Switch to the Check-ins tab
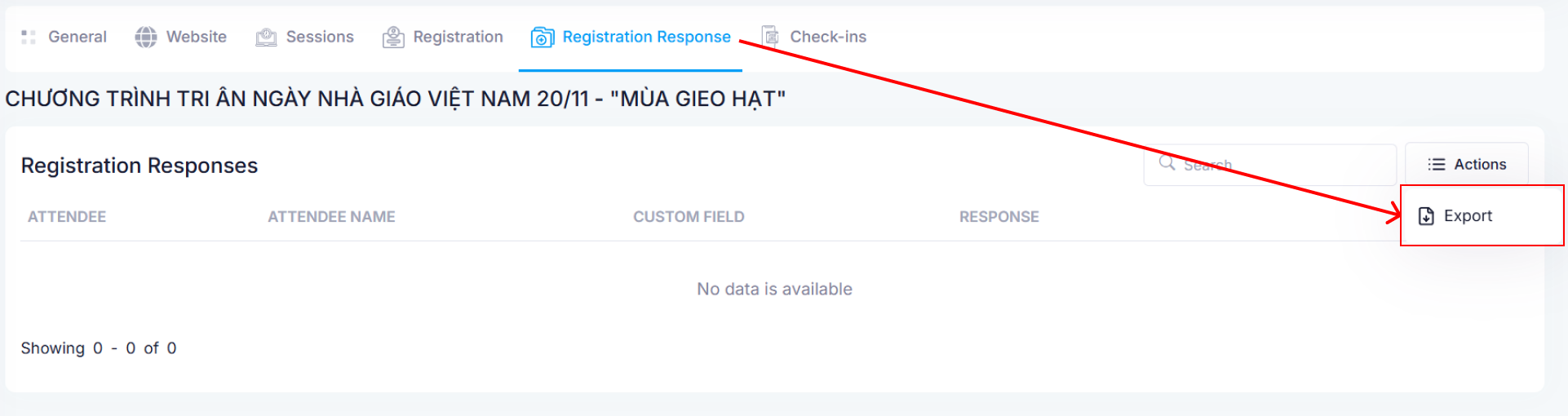This screenshot has height=416, width=1568. [x=827, y=38]
